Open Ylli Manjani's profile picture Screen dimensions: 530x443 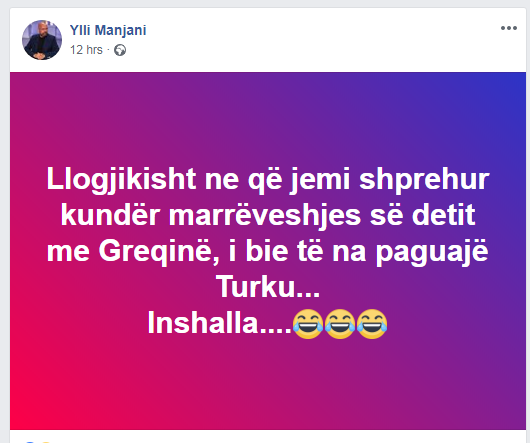coord(42,40)
